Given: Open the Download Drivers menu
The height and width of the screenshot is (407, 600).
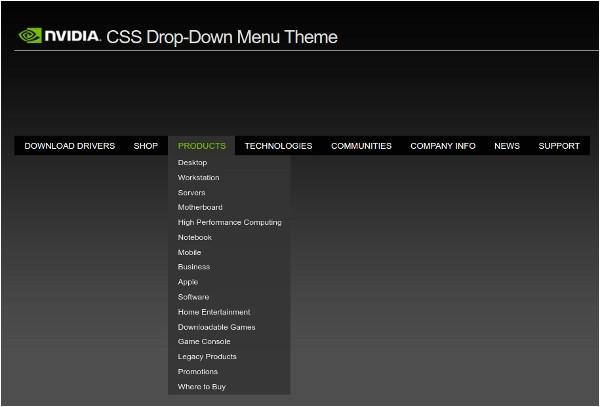Looking at the screenshot, I should tap(70, 146).
